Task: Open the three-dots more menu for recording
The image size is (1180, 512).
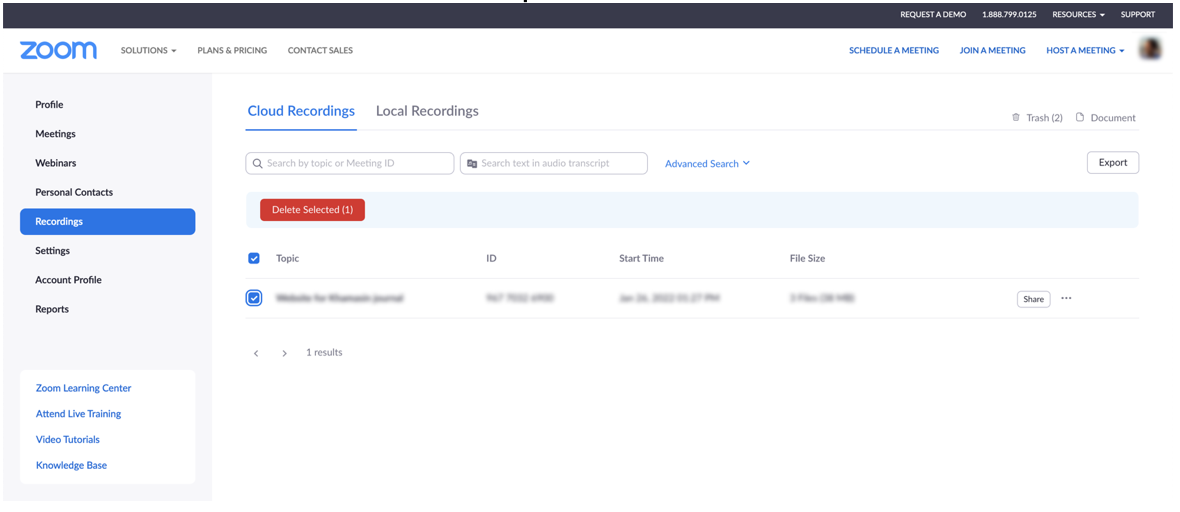Action: pos(1066,298)
